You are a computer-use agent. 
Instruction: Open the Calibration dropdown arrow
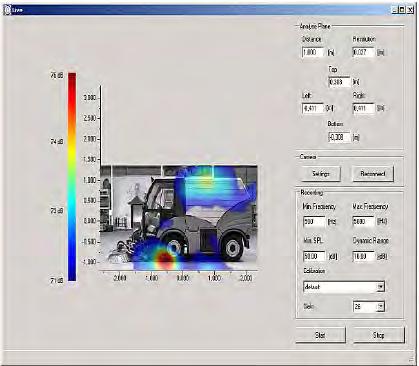click(x=380, y=287)
